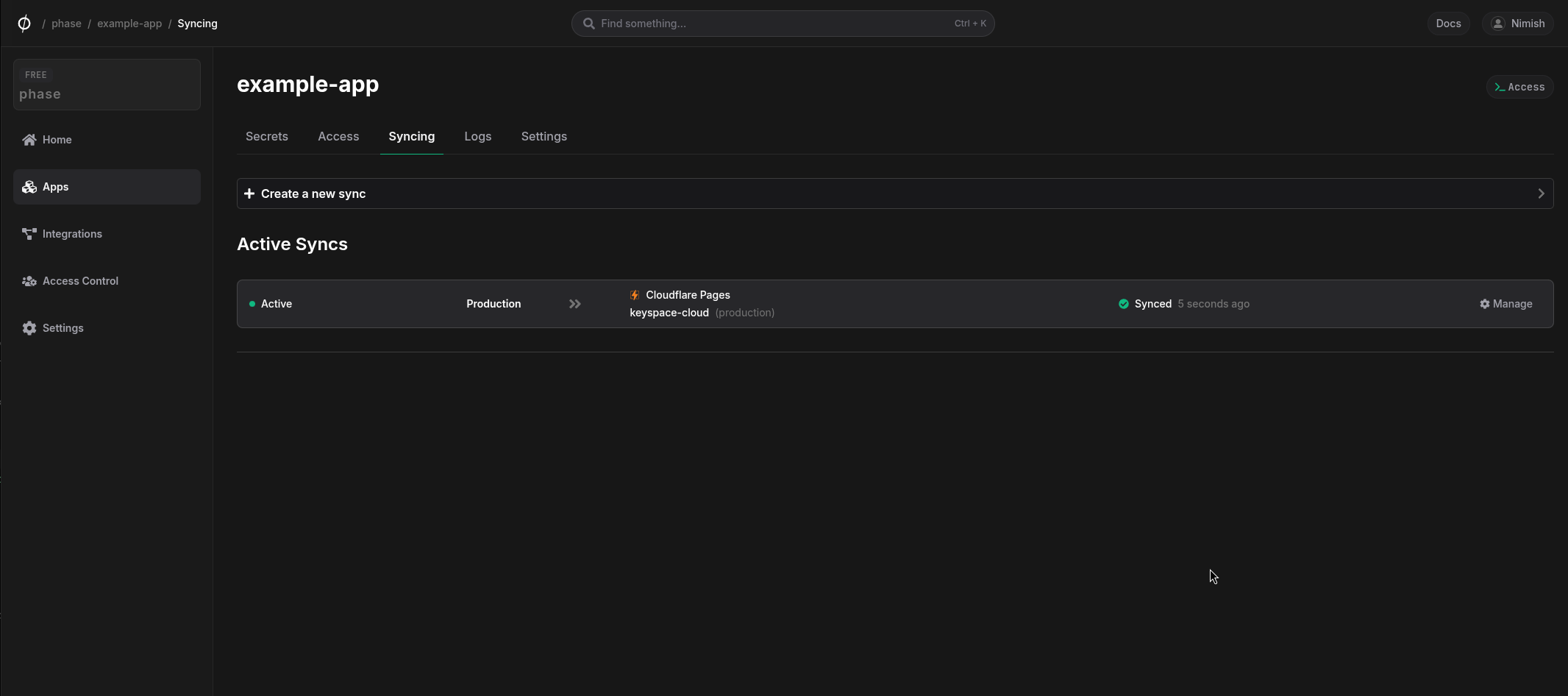This screenshot has width=1568, height=696.
Task: Click the Cloudflare Pages lightning icon
Action: point(634,294)
